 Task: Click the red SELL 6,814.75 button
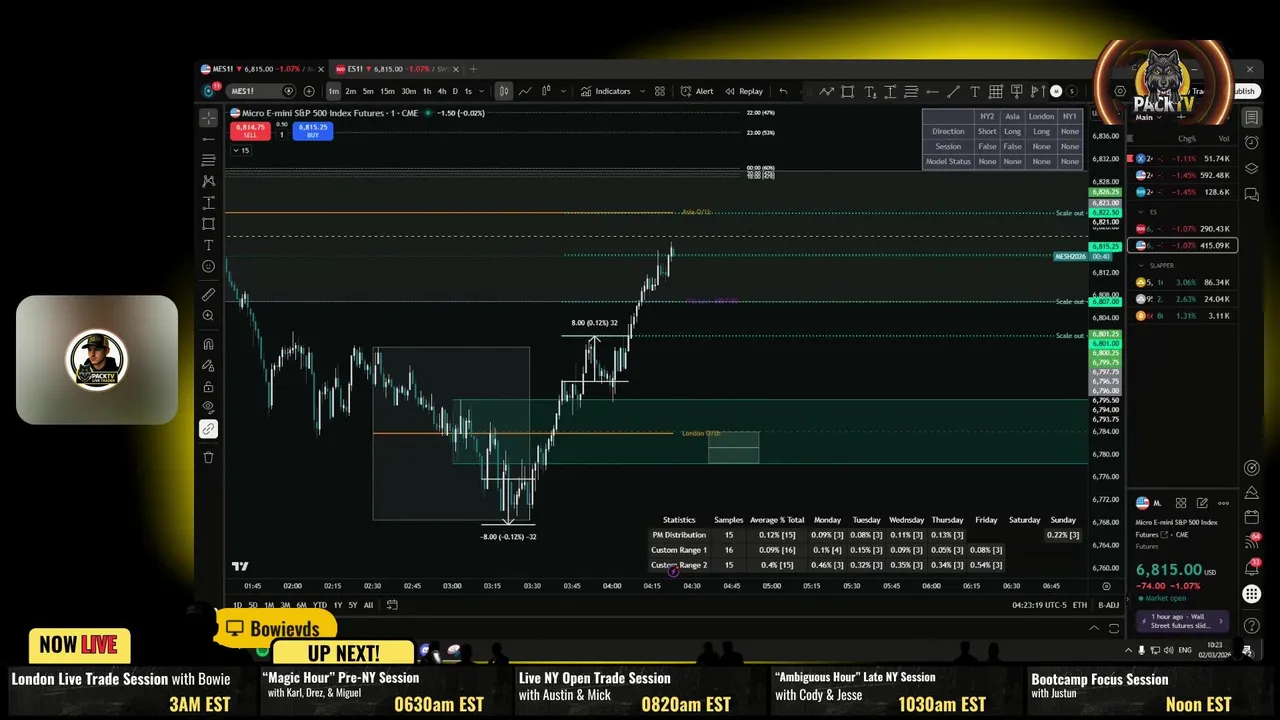click(x=250, y=131)
